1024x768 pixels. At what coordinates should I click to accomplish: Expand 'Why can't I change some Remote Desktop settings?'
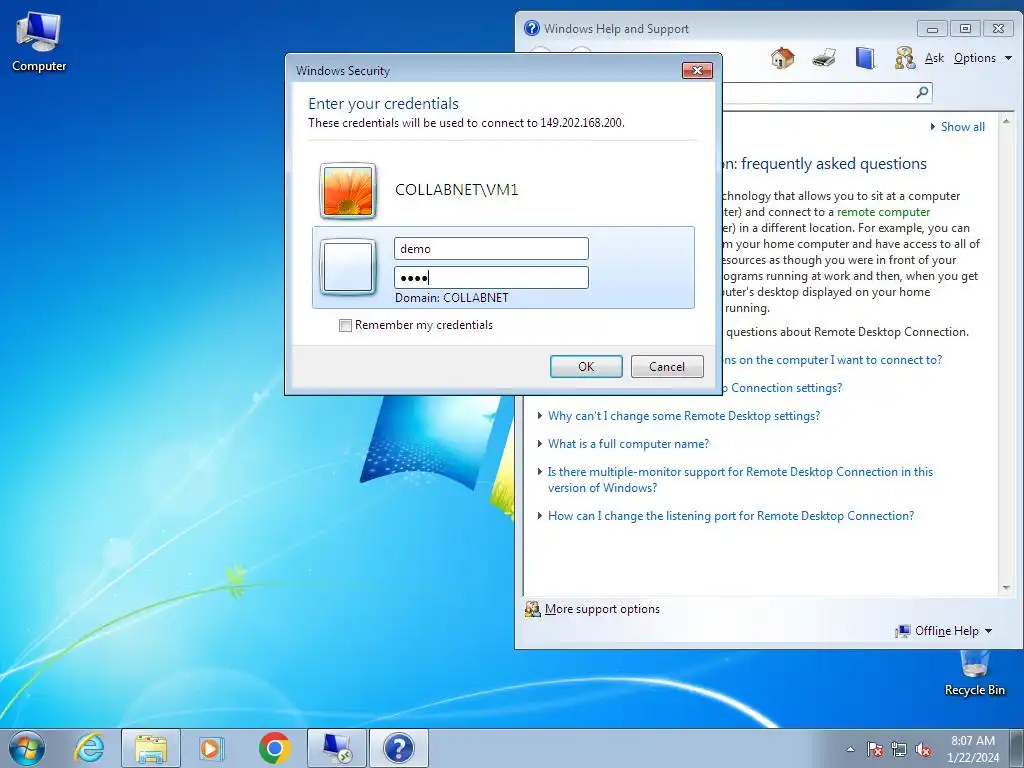click(683, 416)
